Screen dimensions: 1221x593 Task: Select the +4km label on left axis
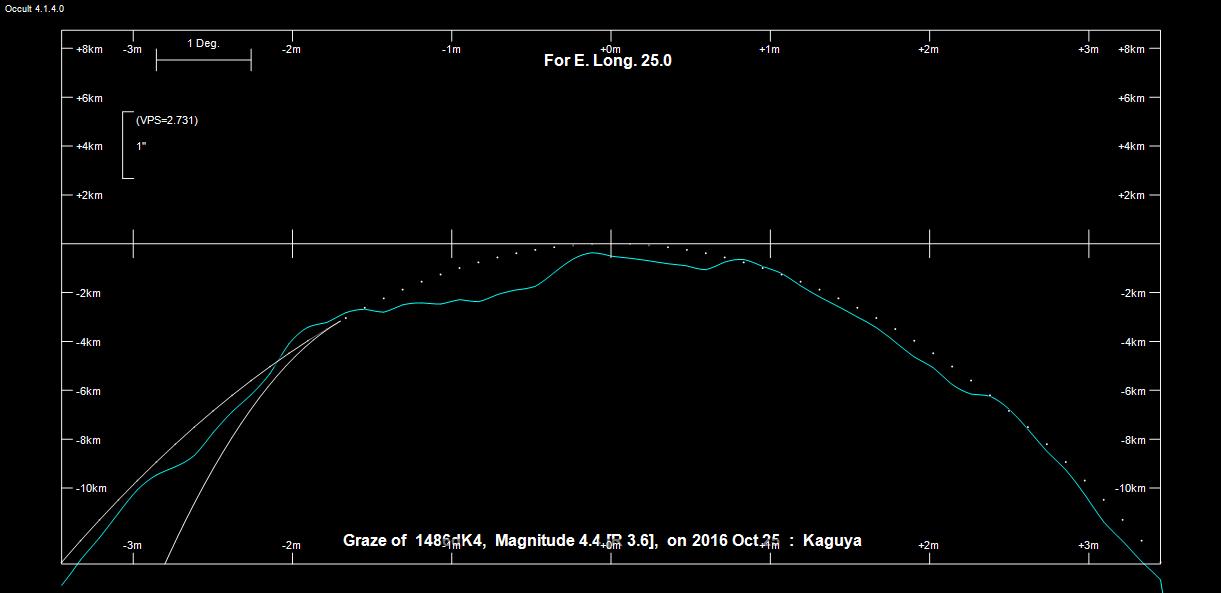[89, 147]
